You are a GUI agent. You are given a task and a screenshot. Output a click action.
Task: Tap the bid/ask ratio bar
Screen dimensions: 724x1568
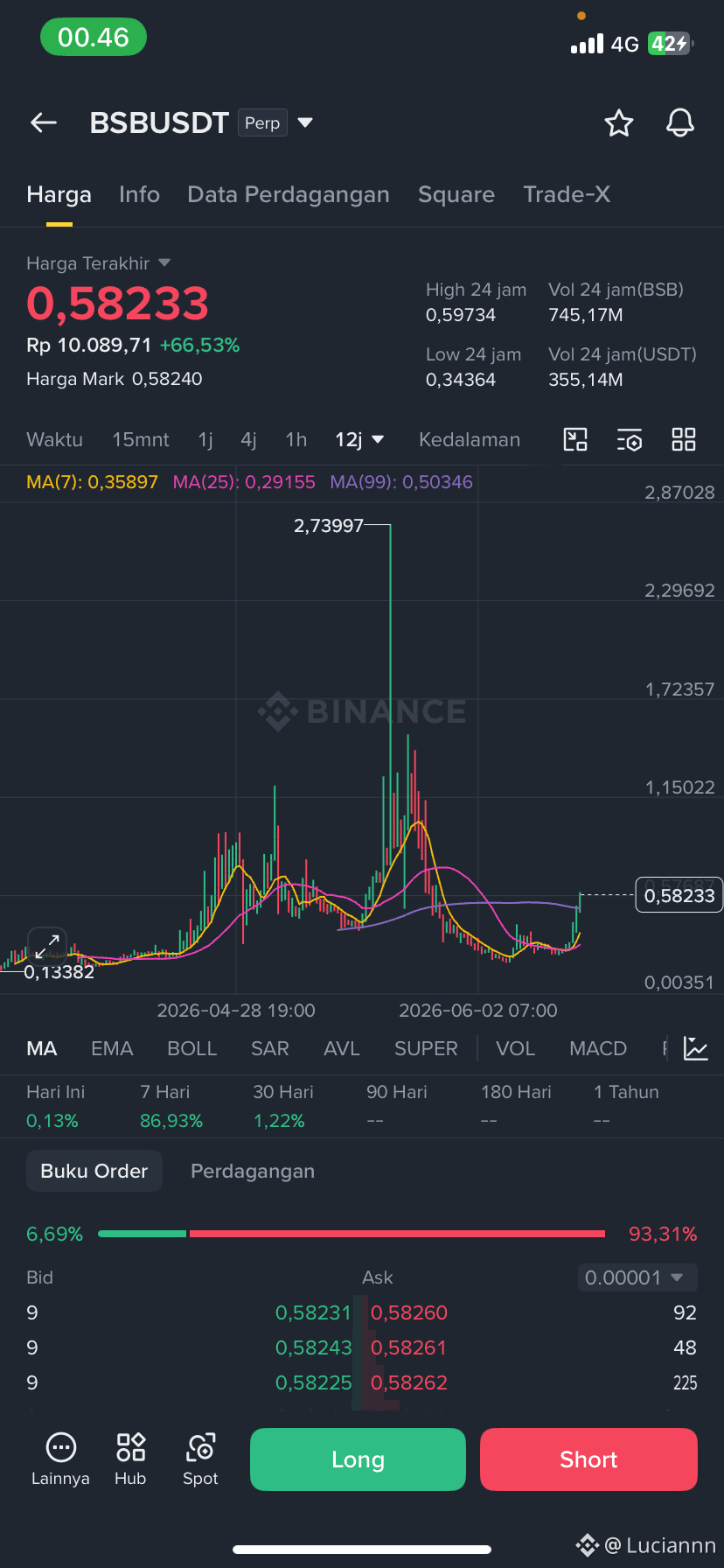[352, 1234]
